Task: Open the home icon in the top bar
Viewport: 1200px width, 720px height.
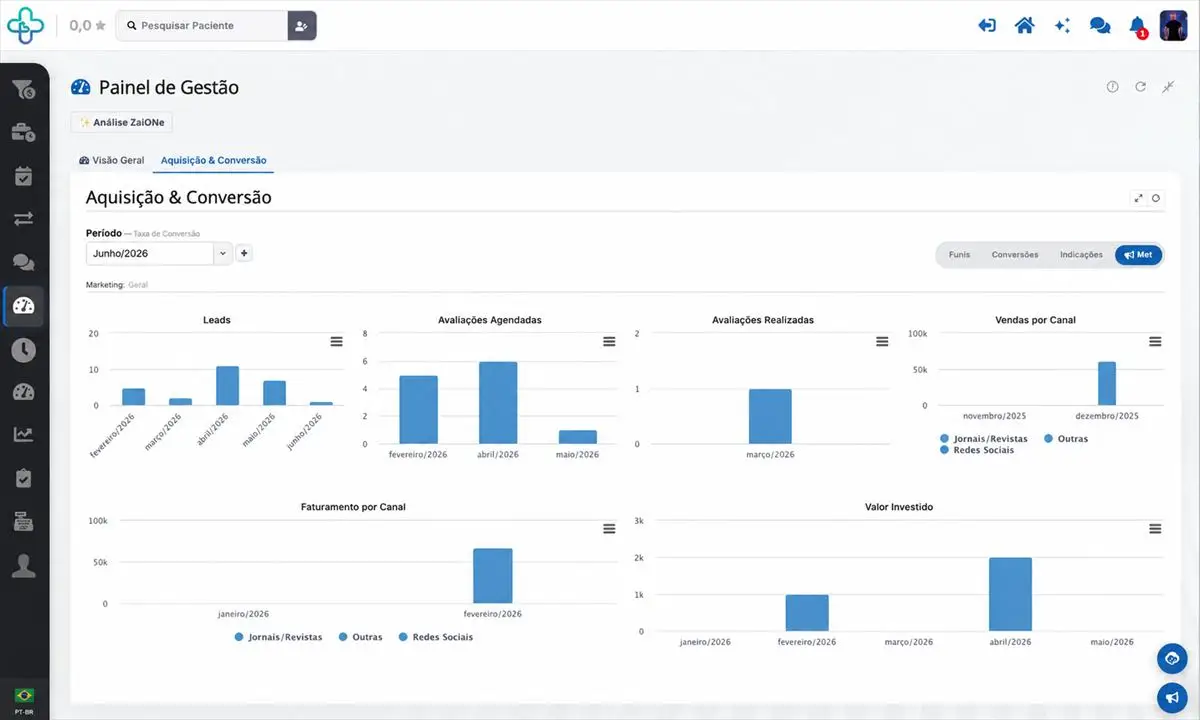Action: pos(1024,26)
